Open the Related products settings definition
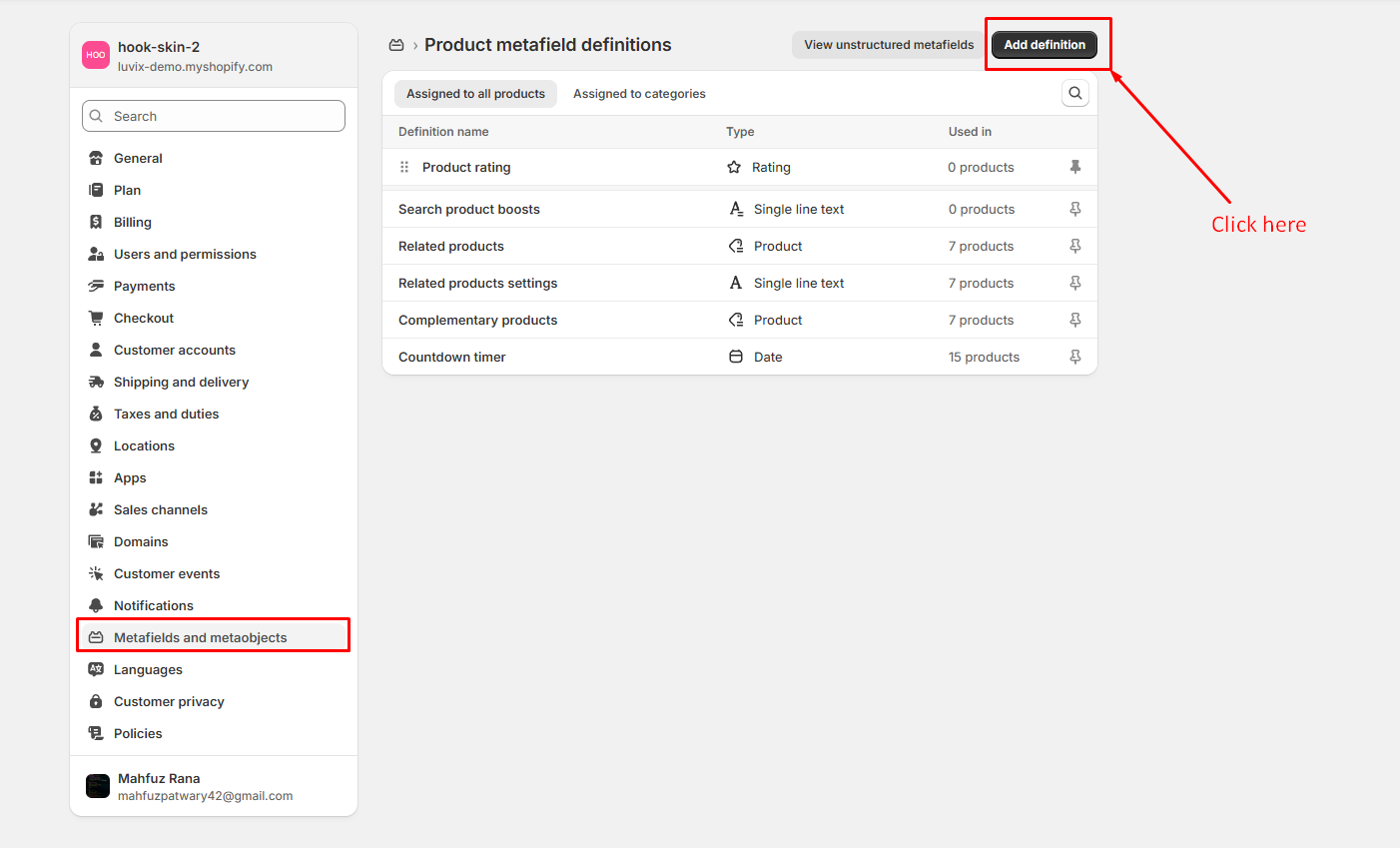1400x848 pixels. 477,283
